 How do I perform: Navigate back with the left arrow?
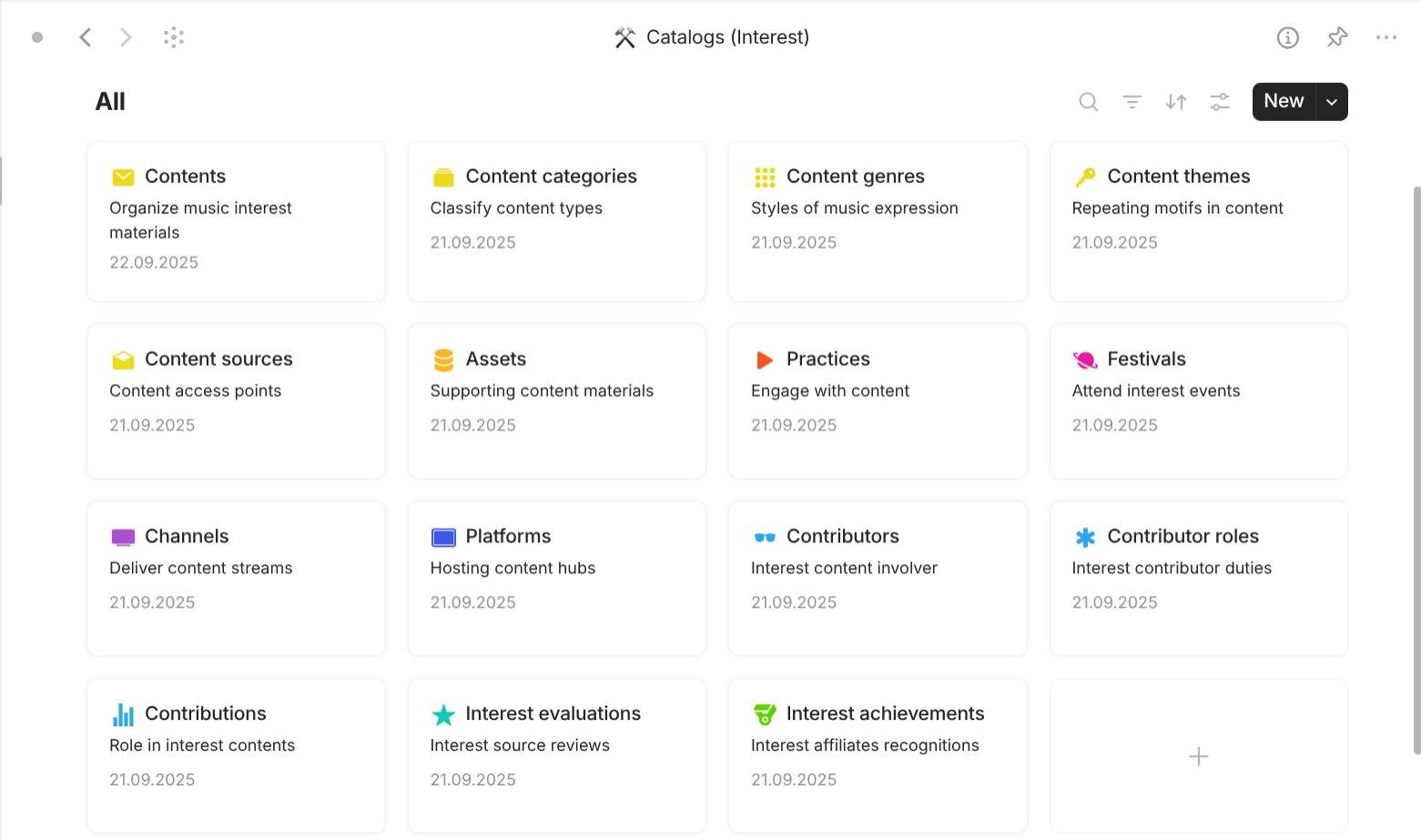86,37
